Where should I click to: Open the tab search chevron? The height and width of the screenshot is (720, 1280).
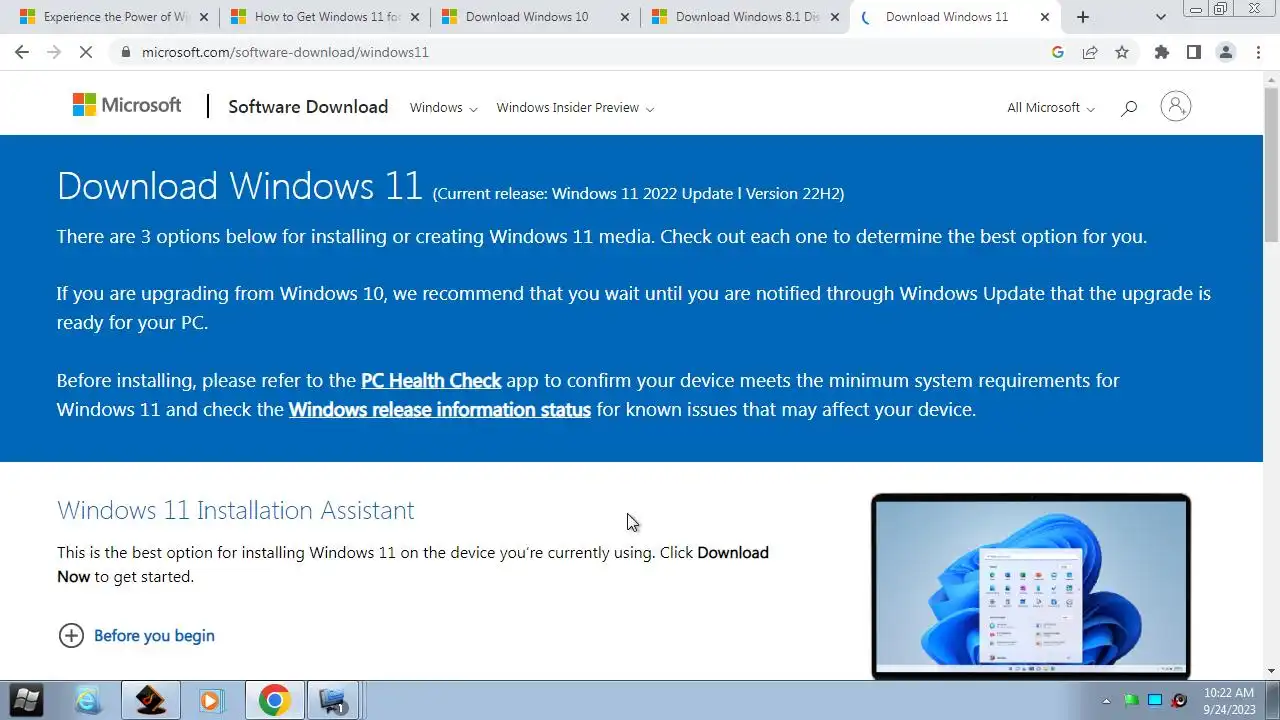1160,17
